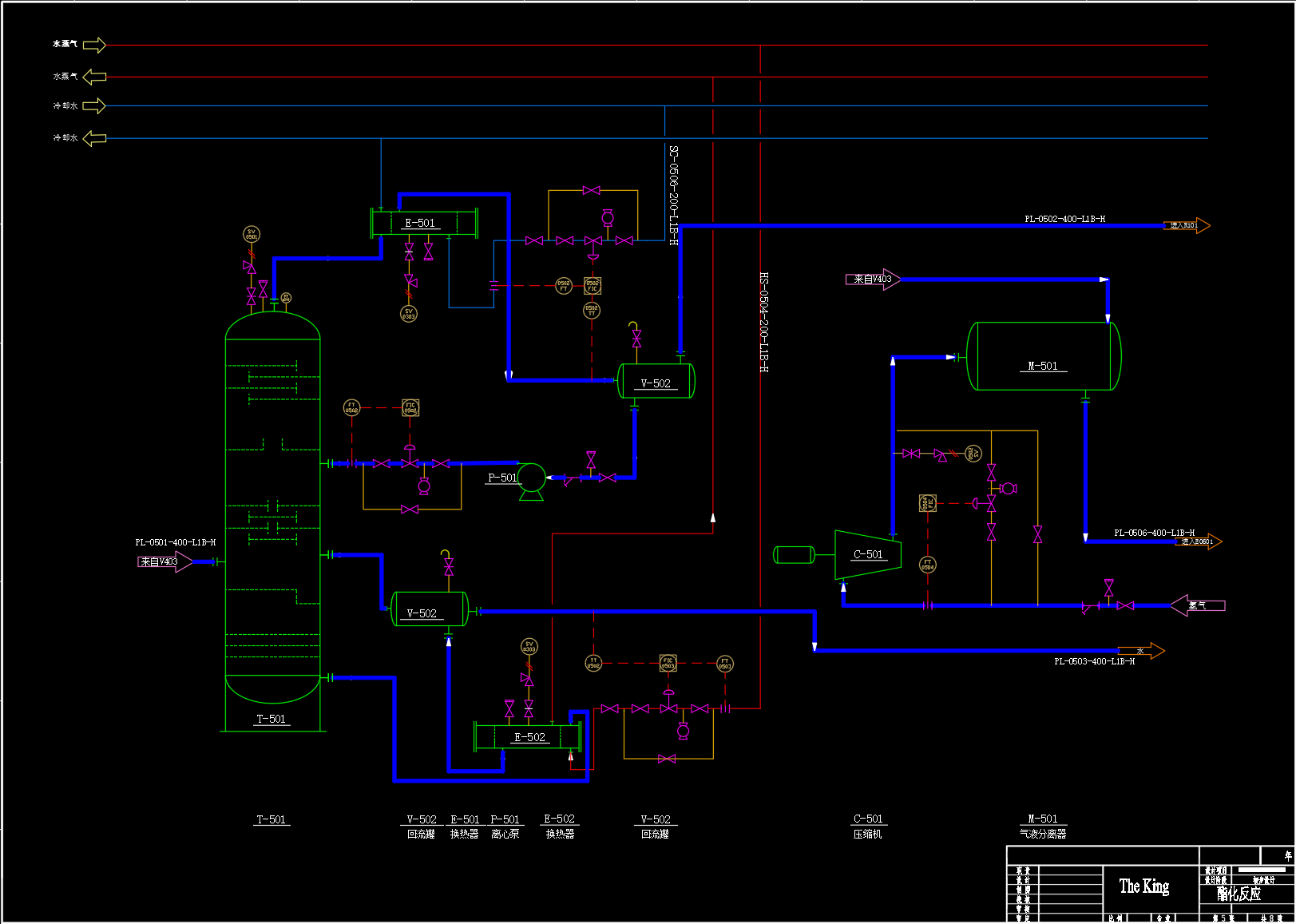This screenshot has height=924, width=1296.
Task: Select the P-501 centrifugal pump symbol
Action: pos(532,478)
